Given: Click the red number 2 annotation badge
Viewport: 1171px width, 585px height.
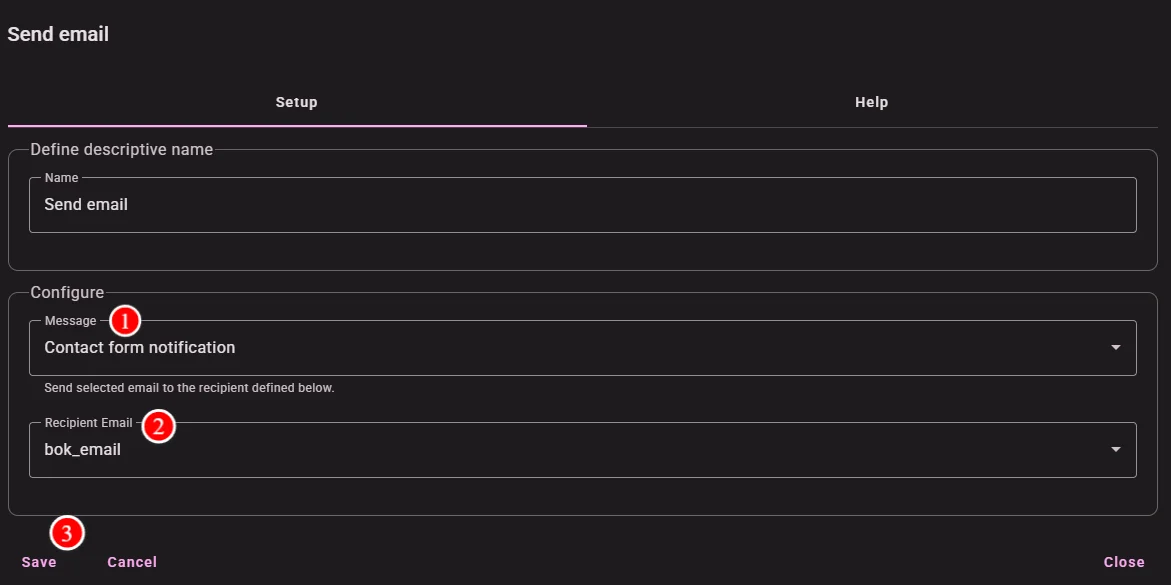Looking at the screenshot, I should (158, 426).
